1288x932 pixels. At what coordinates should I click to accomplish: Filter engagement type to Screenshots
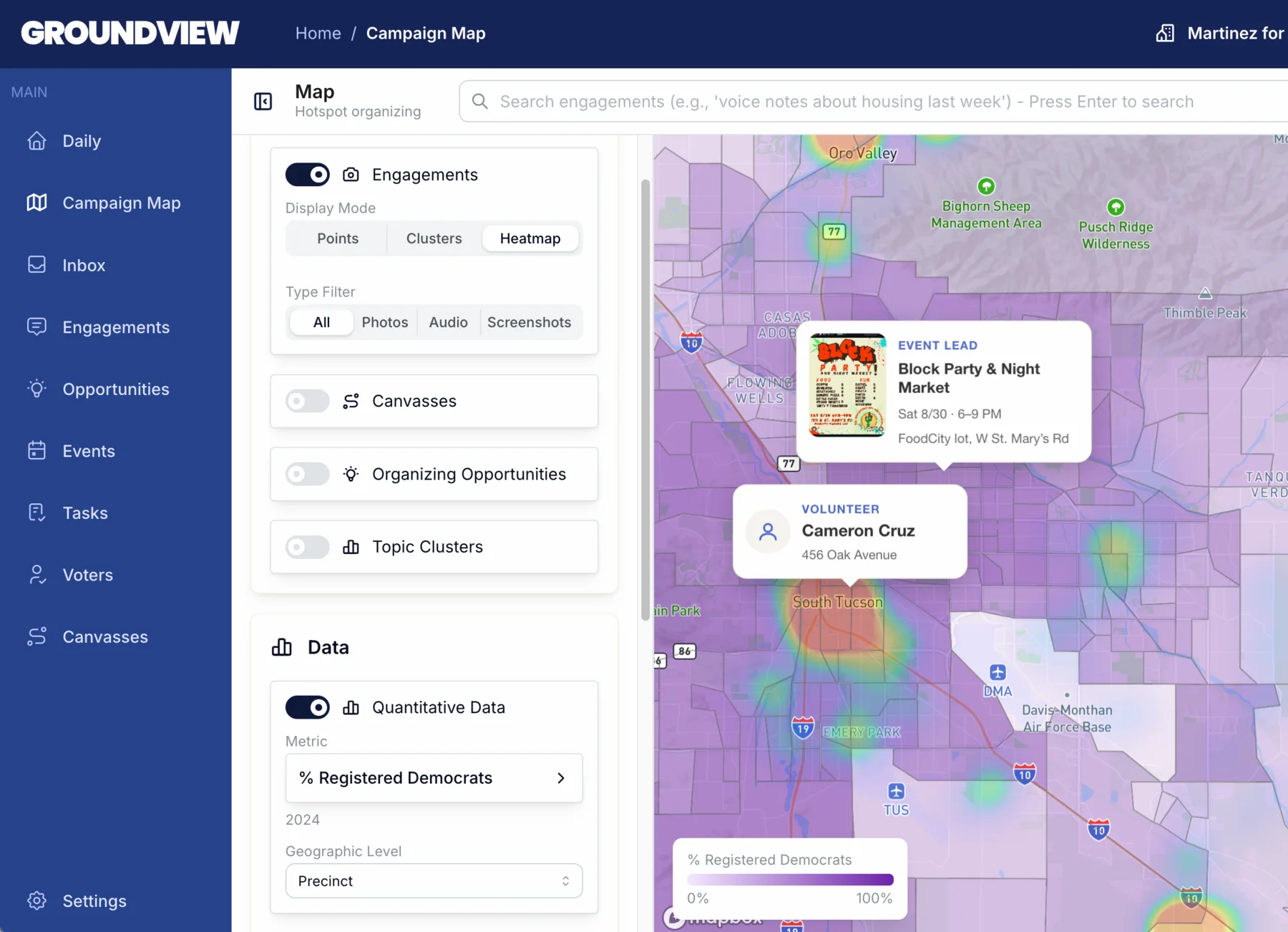(x=529, y=322)
